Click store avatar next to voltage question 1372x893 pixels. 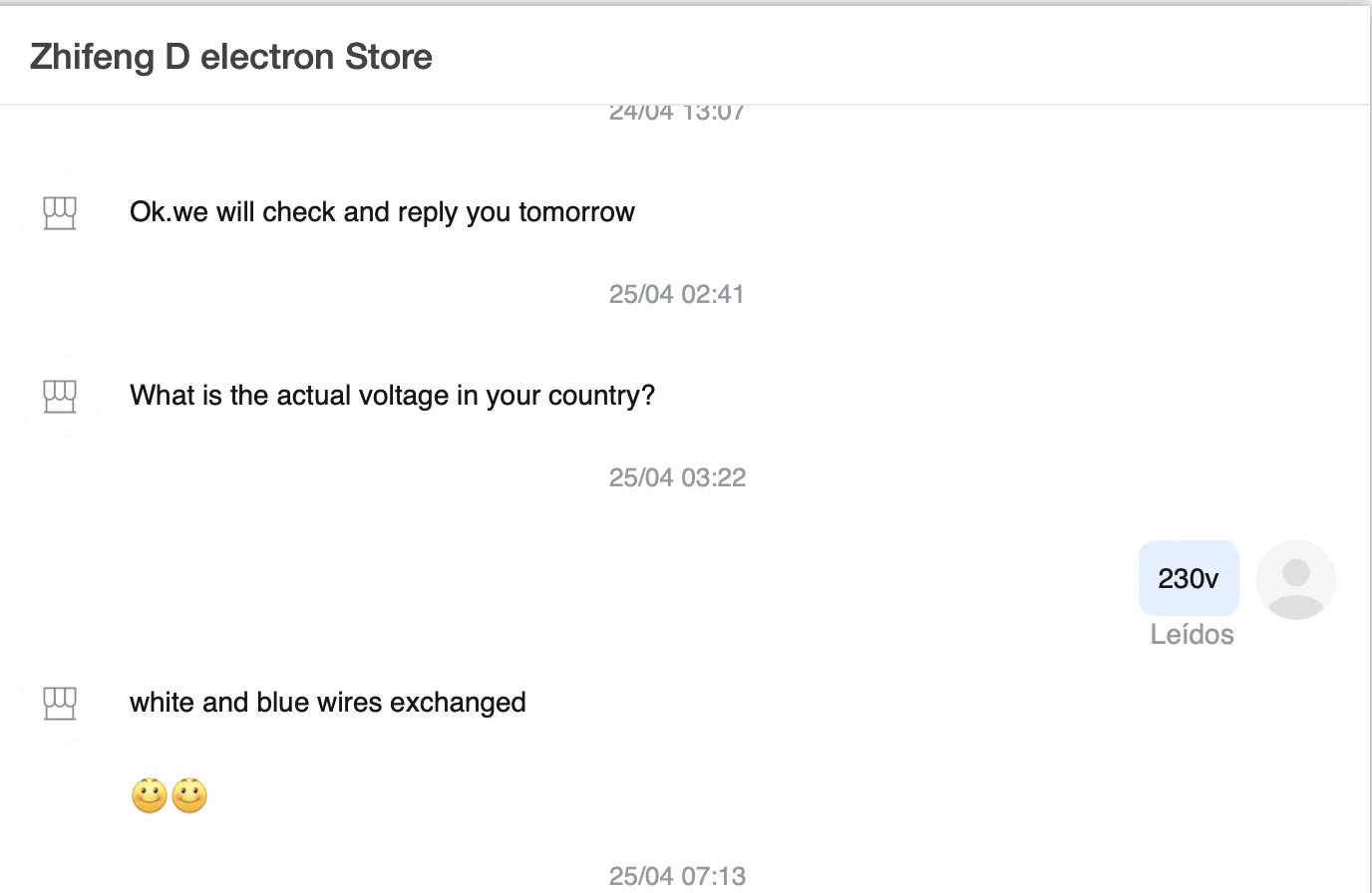pos(60,396)
